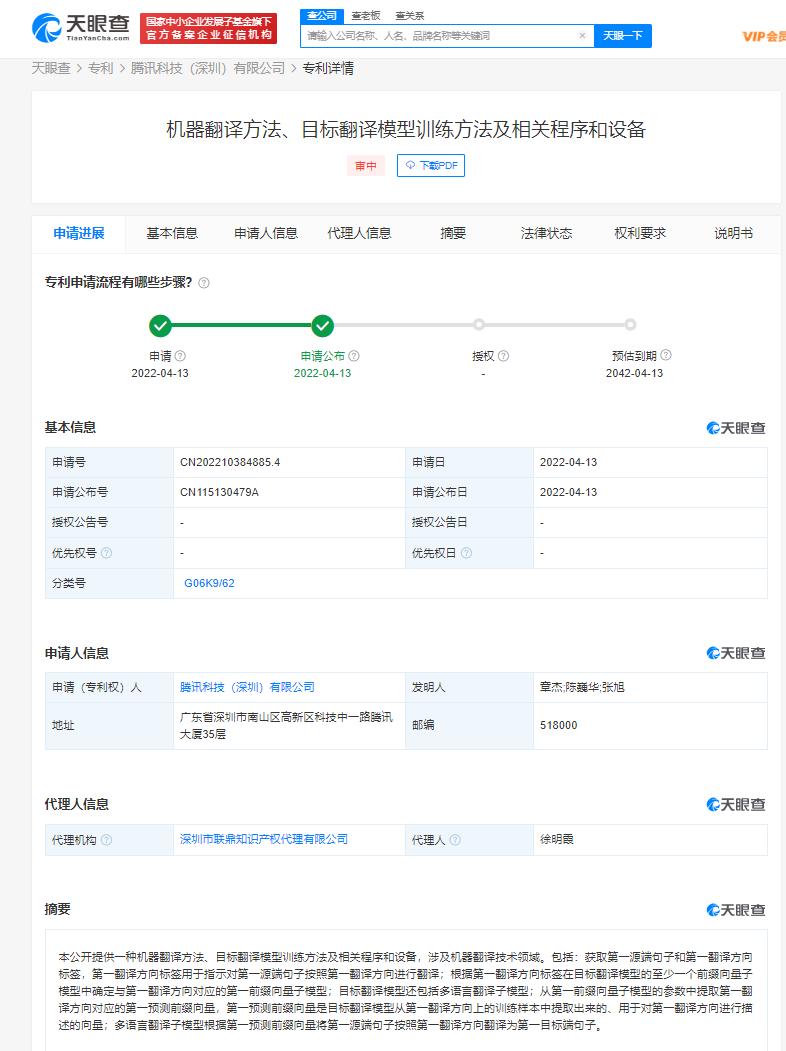Open applicant link 腾讯科技（深圳）有限公司 in table
Screen dimensions: 786x1051
(247, 687)
